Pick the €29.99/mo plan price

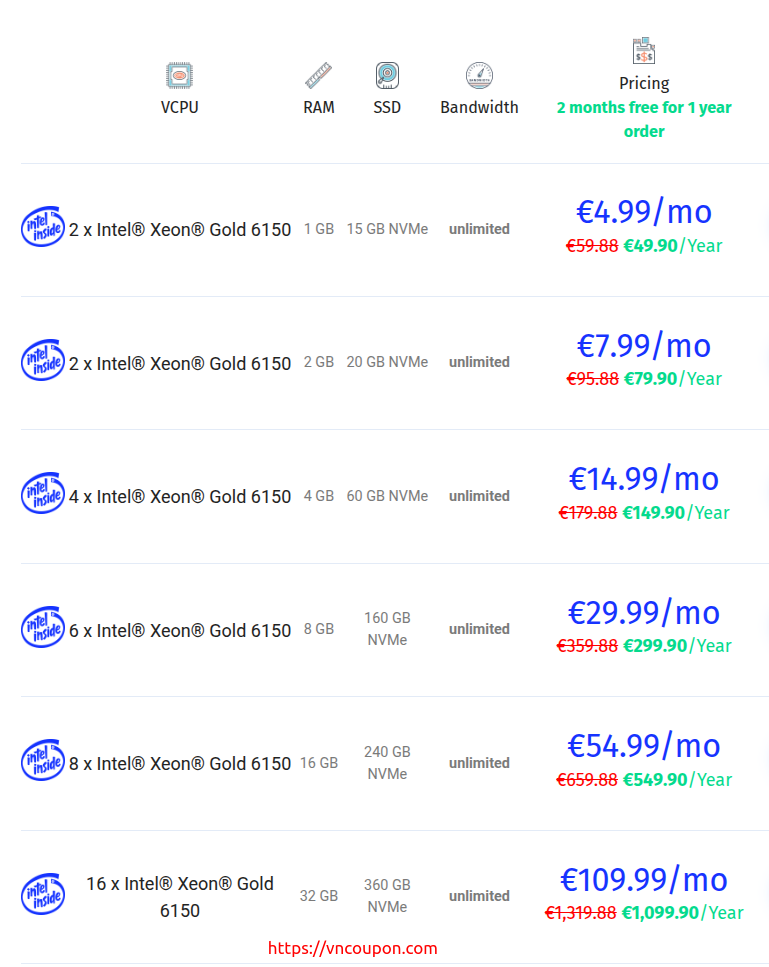coord(644,612)
